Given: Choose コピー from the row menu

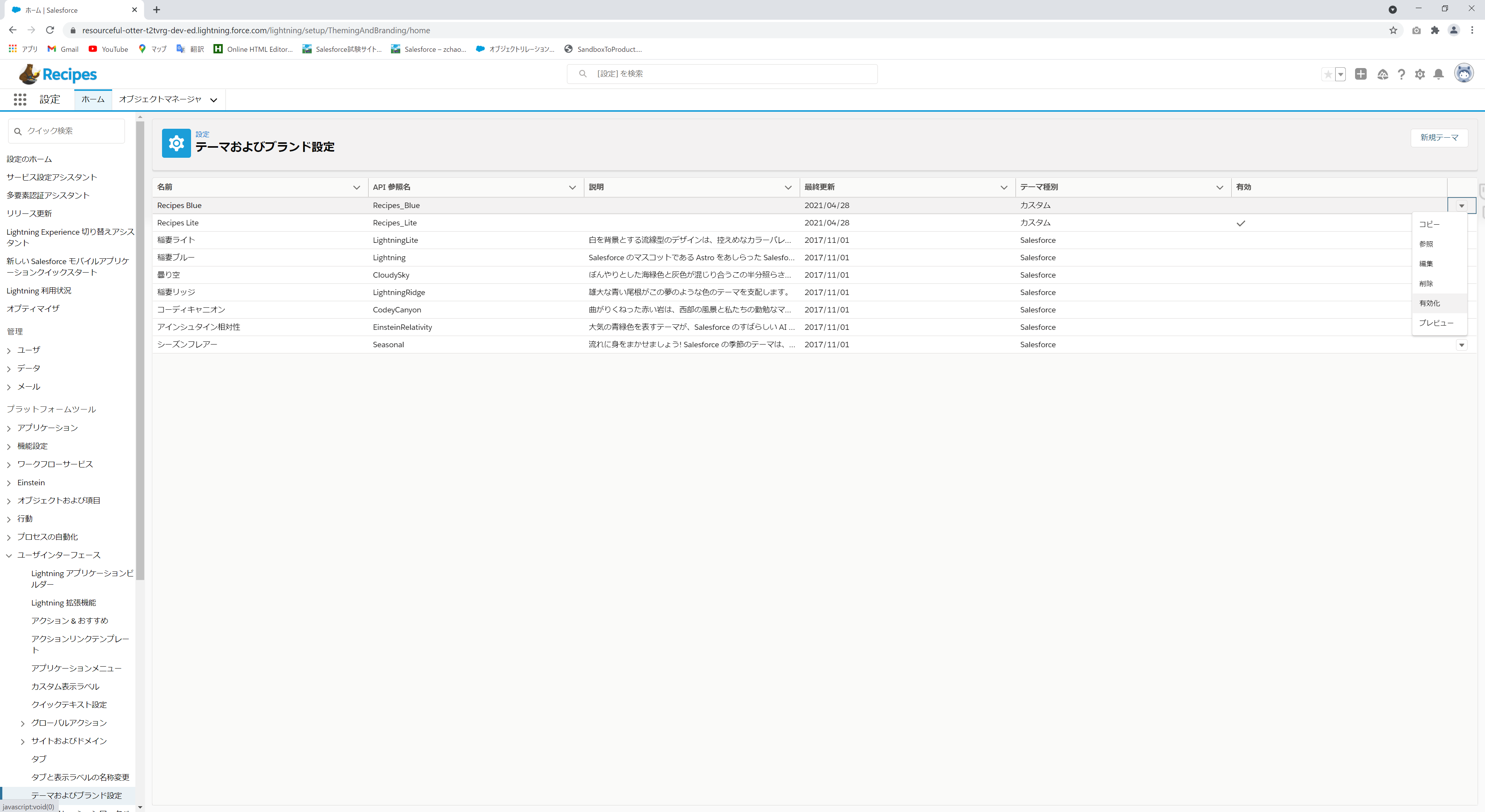Looking at the screenshot, I should (x=1439, y=224).
